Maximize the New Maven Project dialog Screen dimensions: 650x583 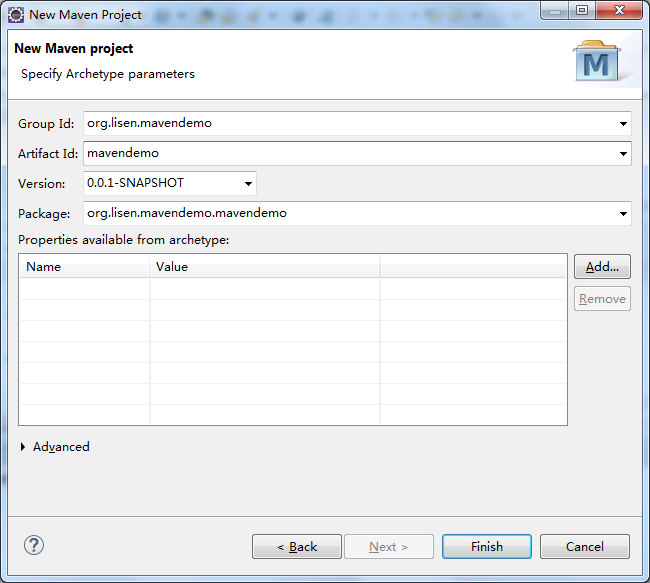coord(582,10)
